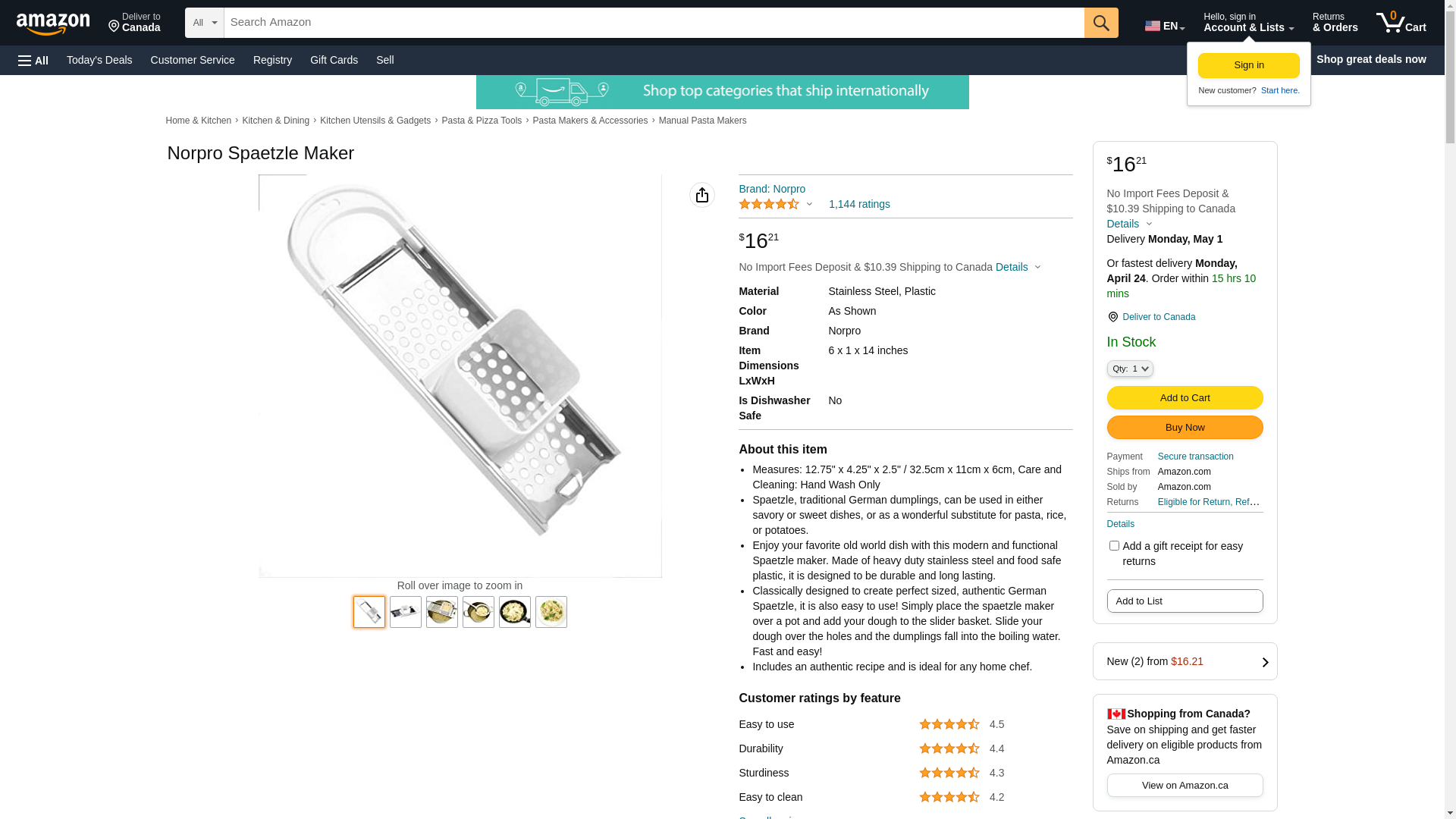This screenshot has width=1456, height=819.
Task: Click the Deliver to Canada location icon
Action: [1112, 317]
